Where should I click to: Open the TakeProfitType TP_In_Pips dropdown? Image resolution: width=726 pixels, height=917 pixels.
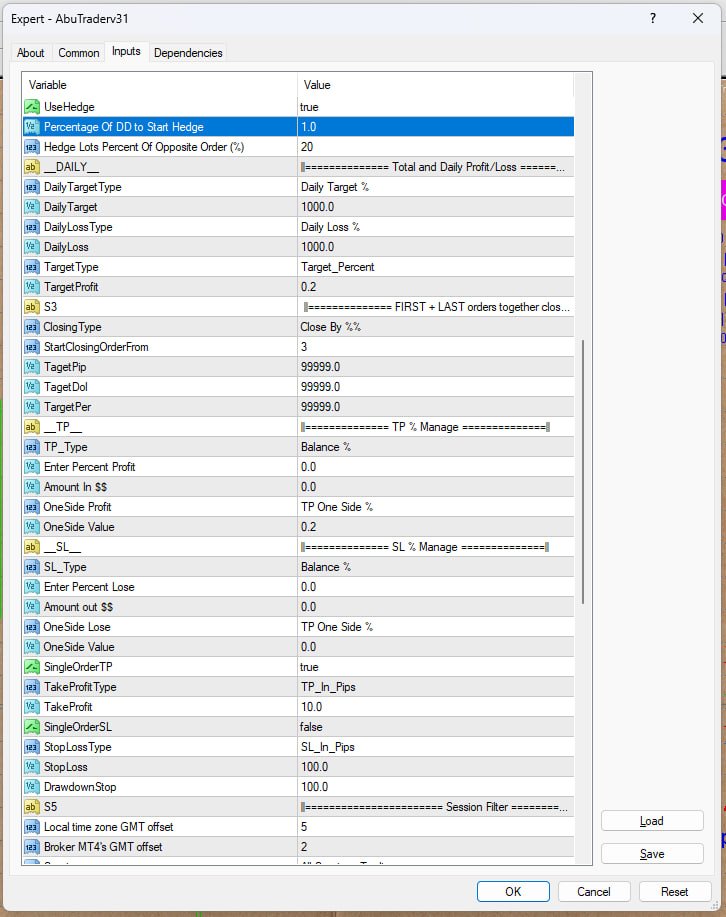pos(436,687)
